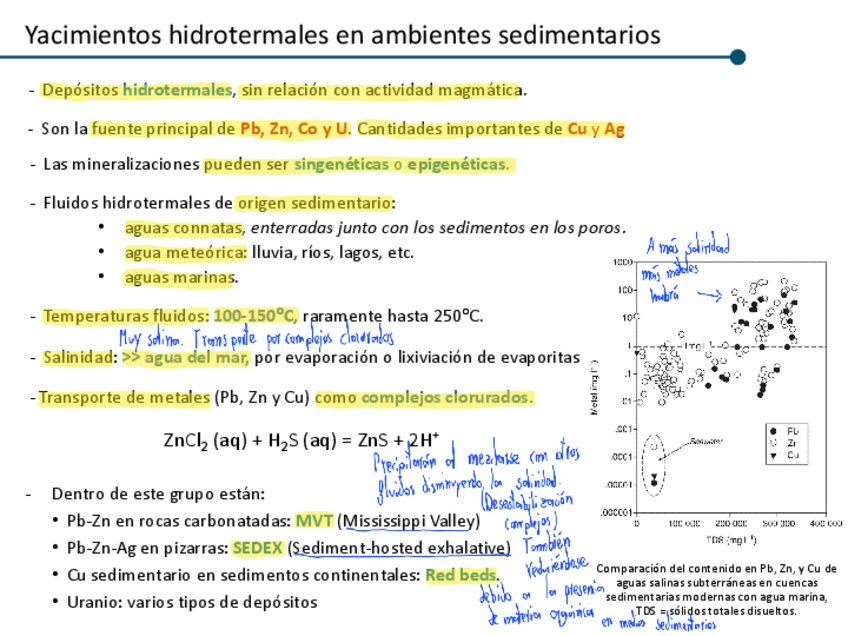Click the bullet 'Uranio: varios tipos de depósitos'

tap(192, 602)
